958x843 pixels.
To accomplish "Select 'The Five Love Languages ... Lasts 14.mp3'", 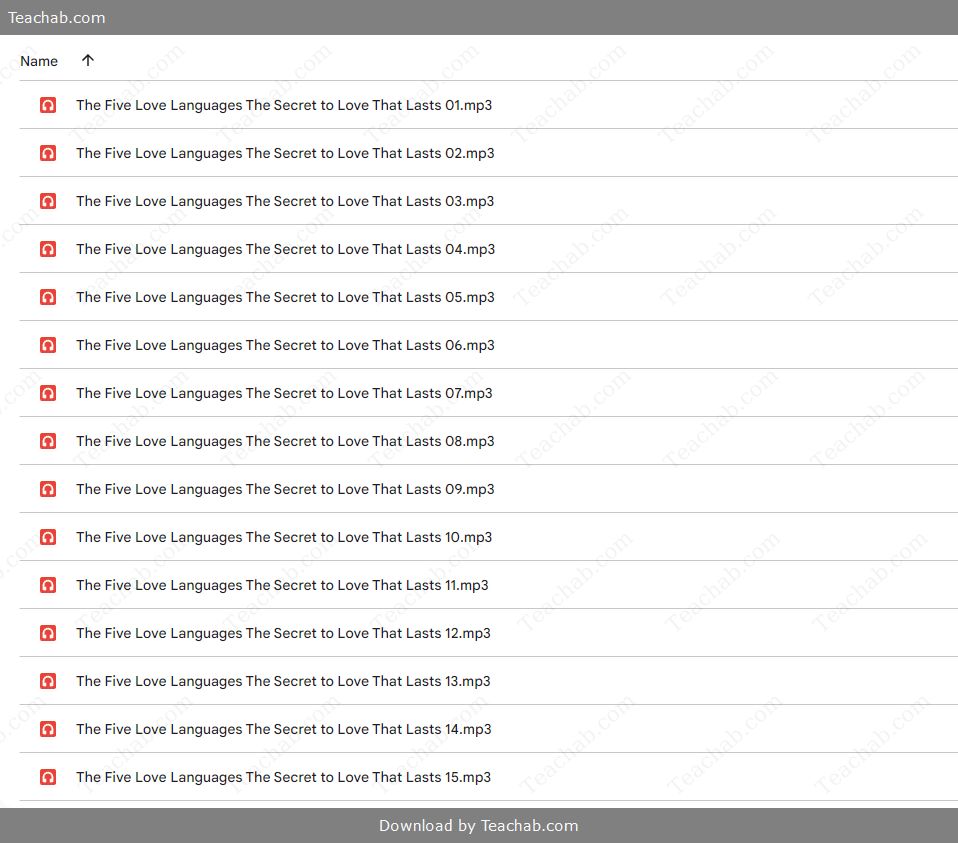I will [x=284, y=729].
